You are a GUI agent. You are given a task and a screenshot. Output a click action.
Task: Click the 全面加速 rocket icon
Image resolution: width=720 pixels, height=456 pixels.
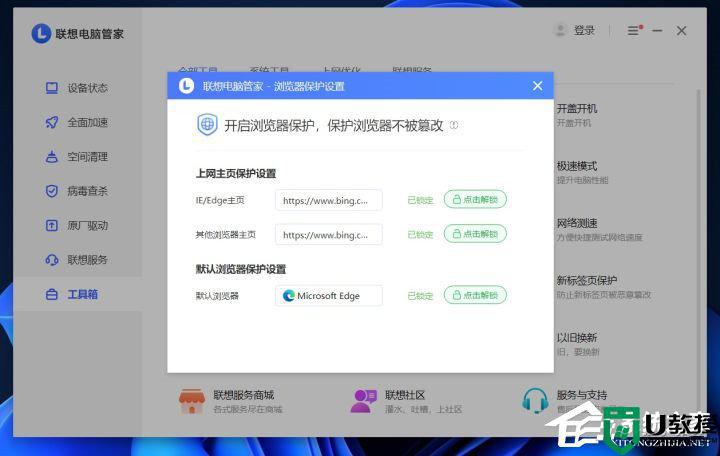pyautogui.click(x=52, y=122)
